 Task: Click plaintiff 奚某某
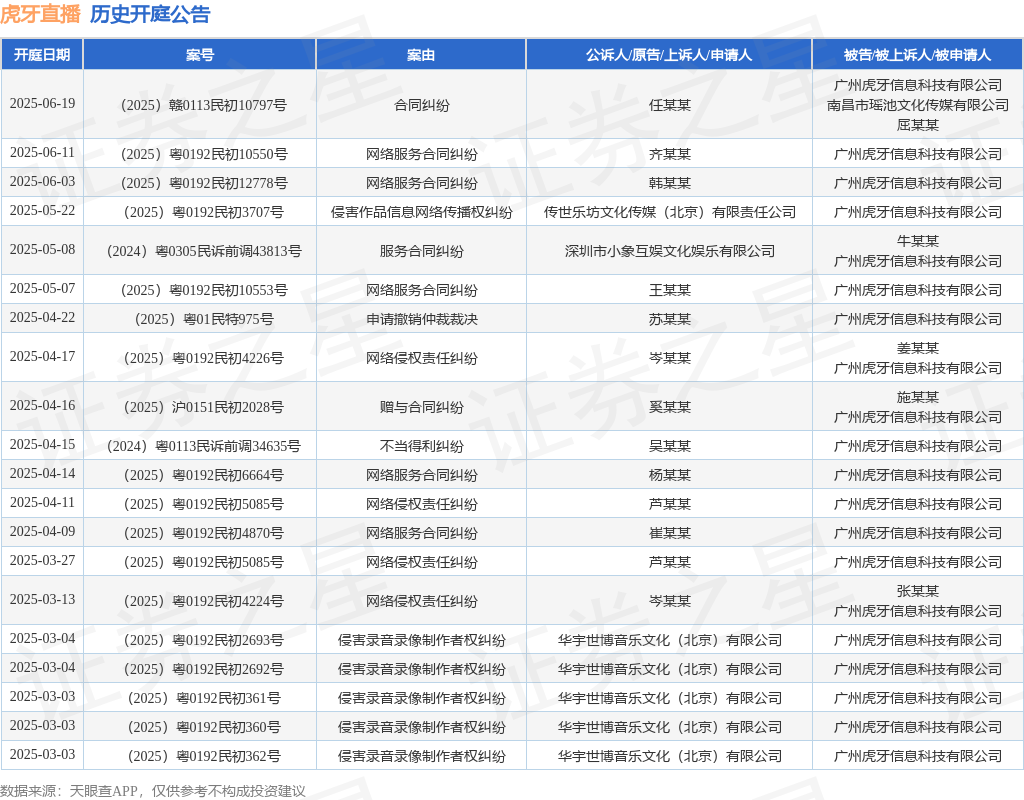pyautogui.click(x=669, y=407)
